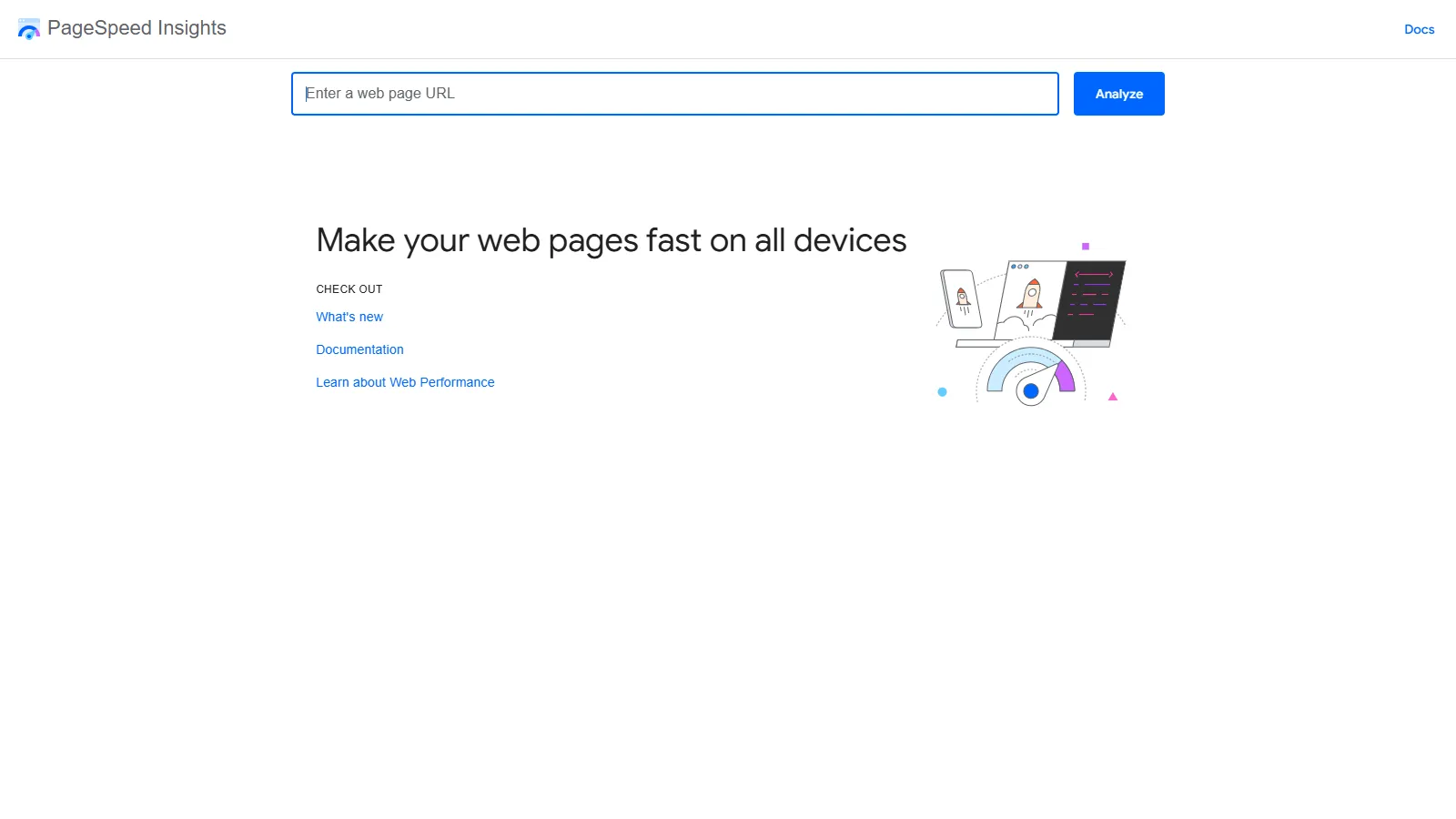The image size is (1456, 819).
Task: Follow the Learn about Web Performance link
Action: click(405, 381)
